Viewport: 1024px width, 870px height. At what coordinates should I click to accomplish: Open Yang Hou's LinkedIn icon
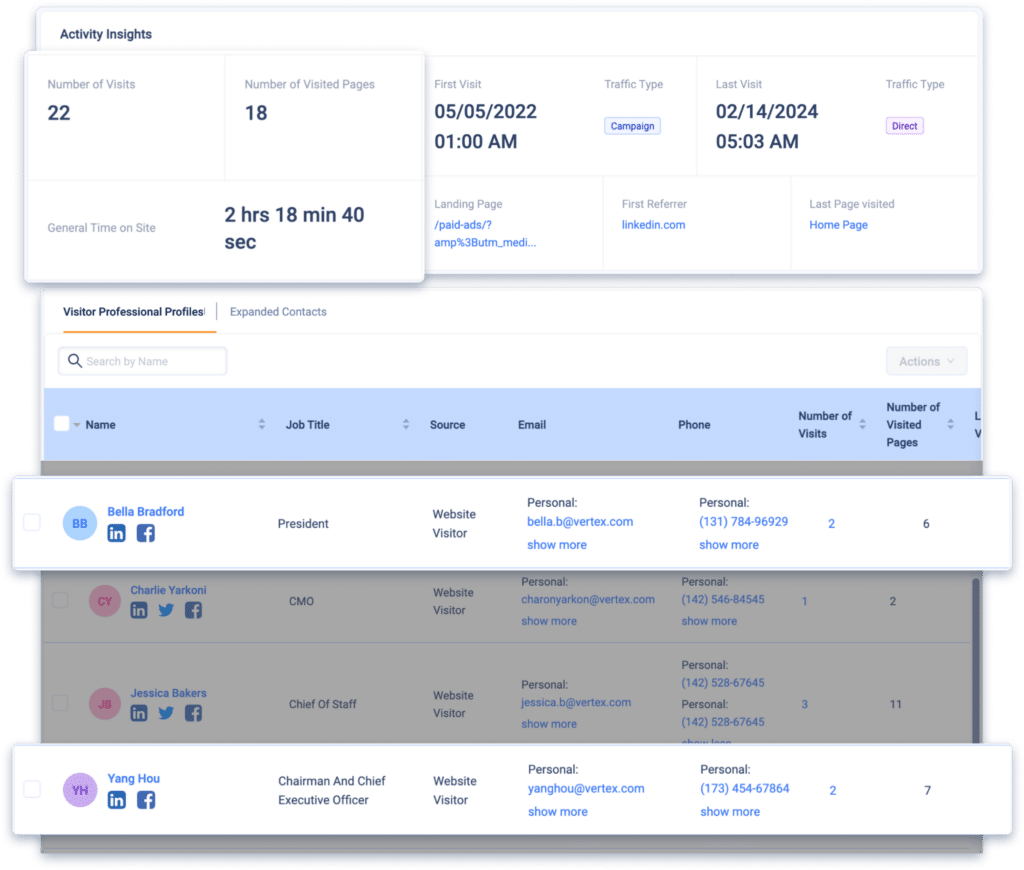click(117, 800)
